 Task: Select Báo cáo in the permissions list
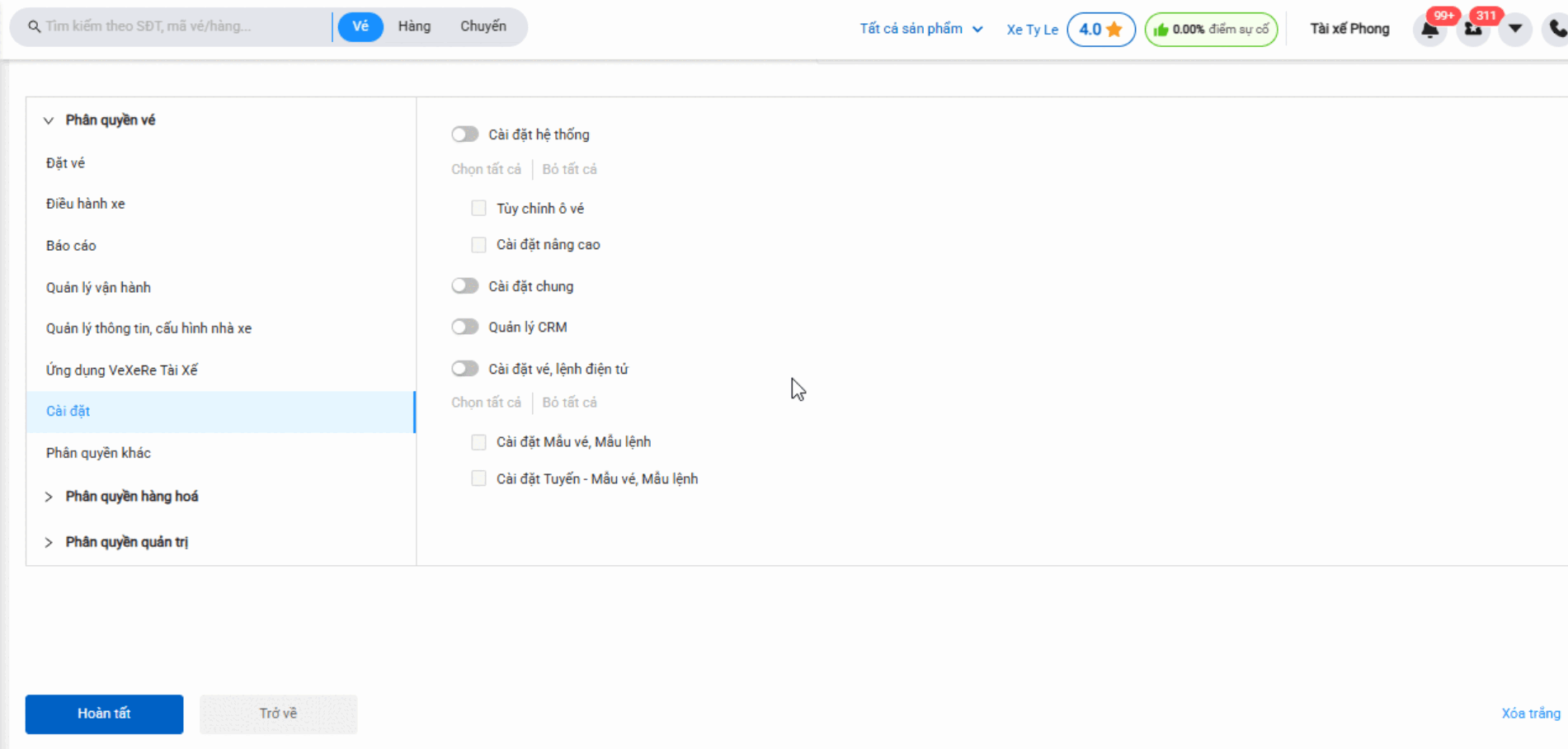click(71, 246)
